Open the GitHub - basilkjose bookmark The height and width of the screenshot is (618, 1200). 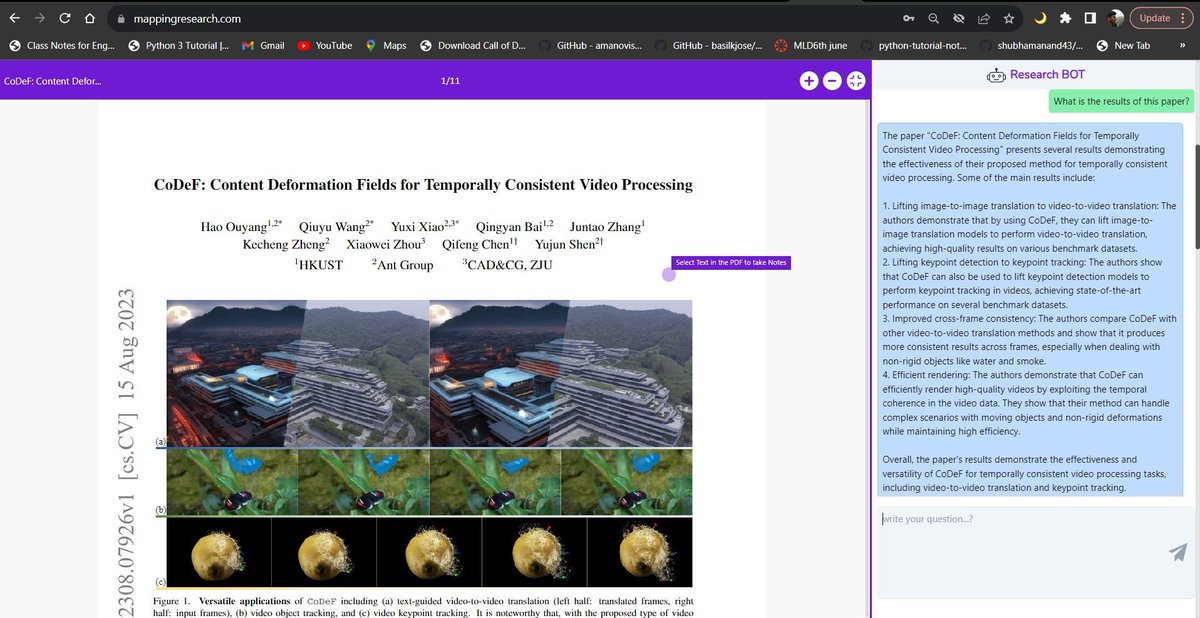tap(708, 45)
